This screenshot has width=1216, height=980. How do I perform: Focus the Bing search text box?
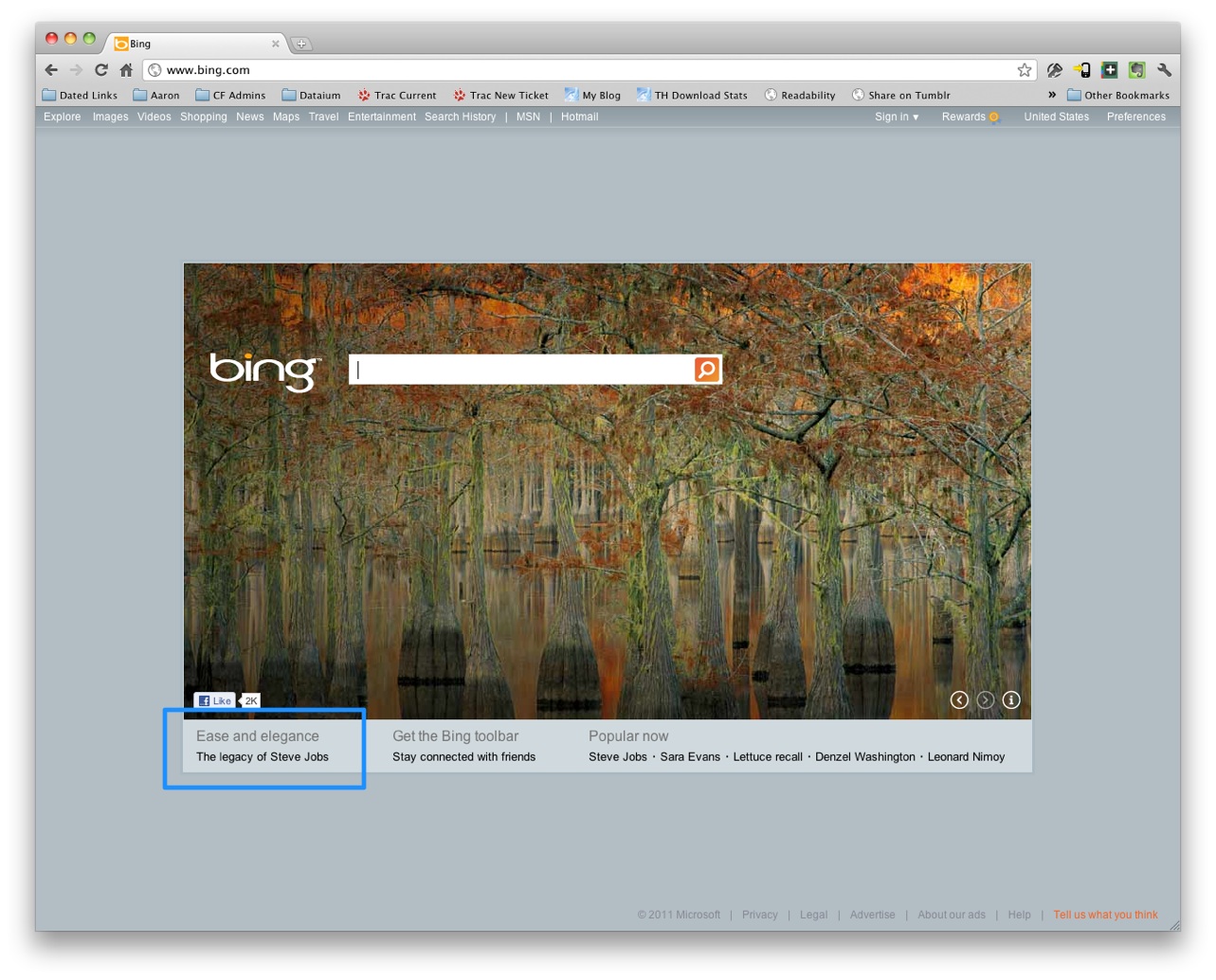click(x=522, y=370)
